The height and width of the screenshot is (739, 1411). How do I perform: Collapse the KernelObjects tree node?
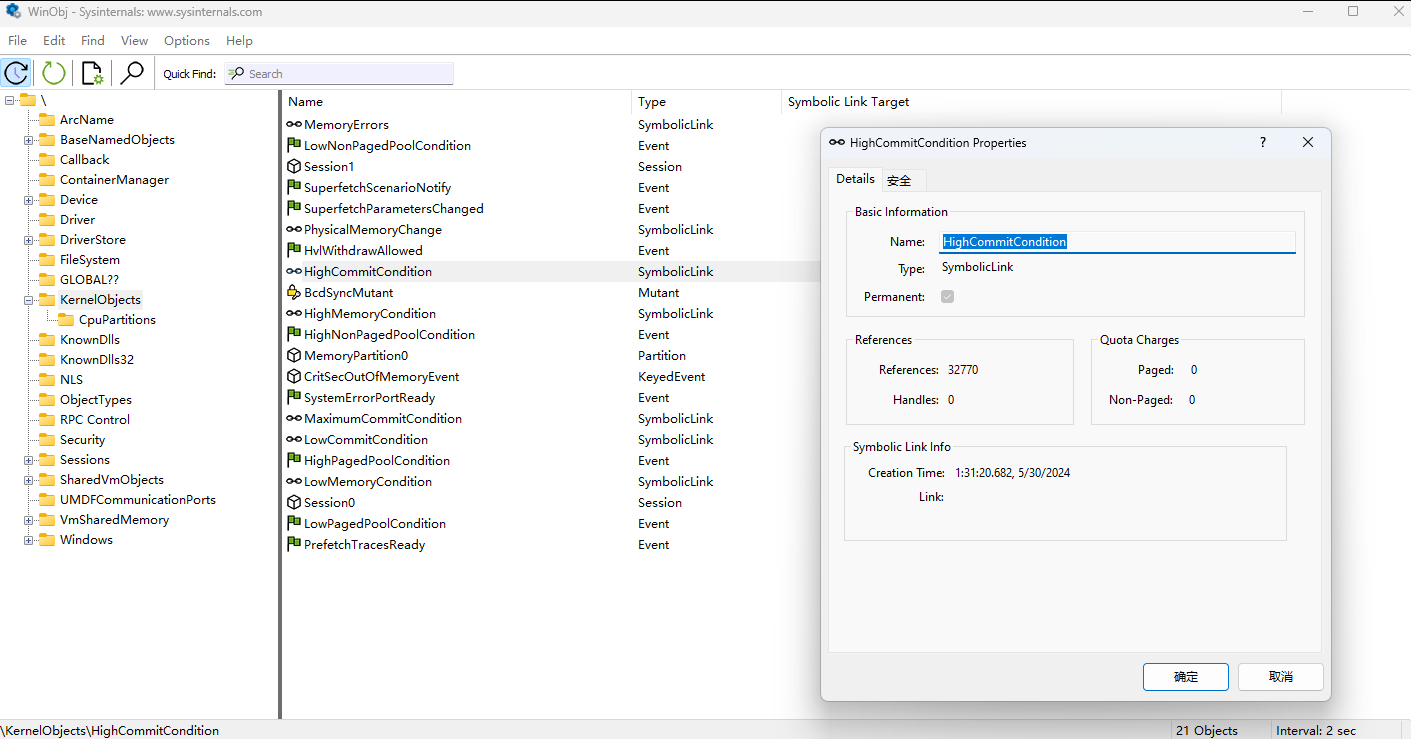[x=29, y=300]
